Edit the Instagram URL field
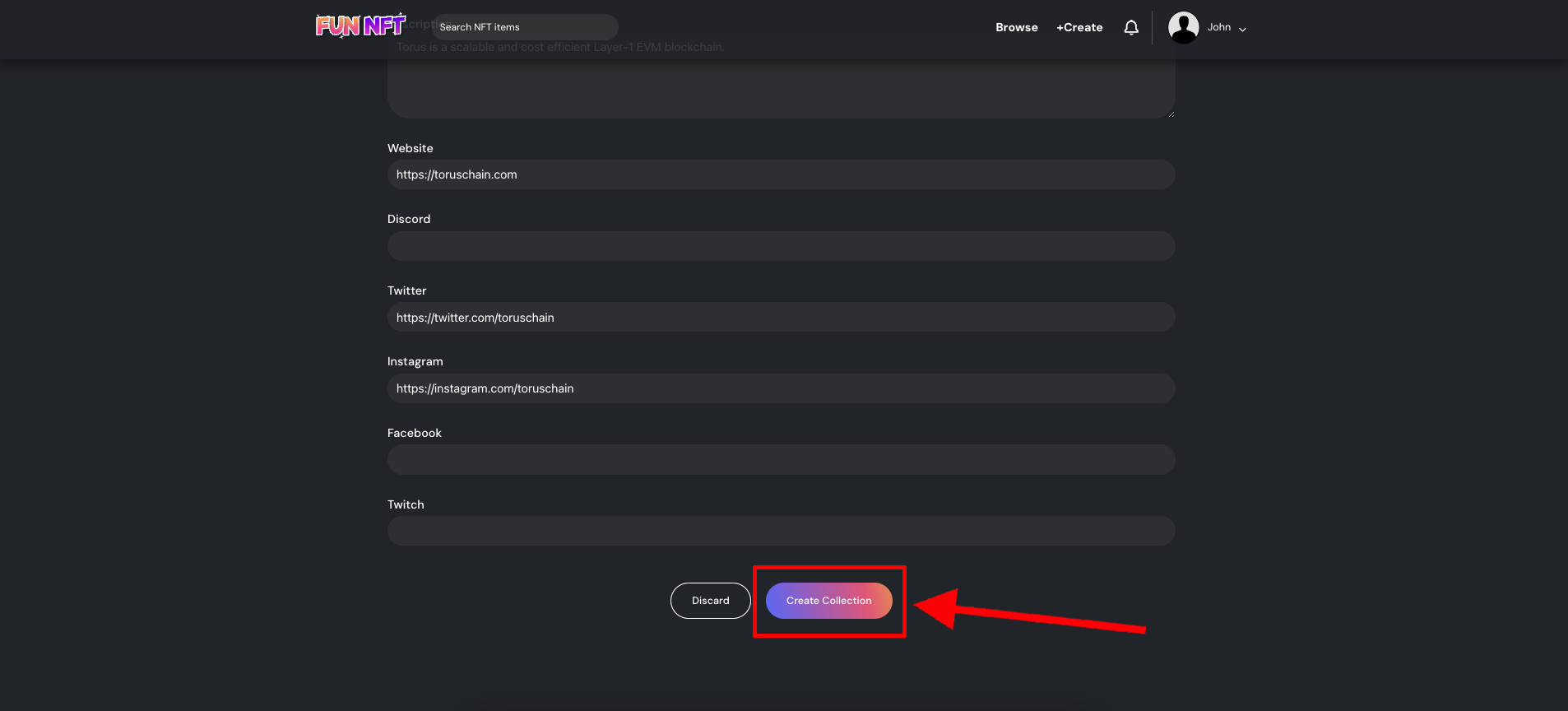Image resolution: width=1568 pixels, height=711 pixels. (781, 388)
